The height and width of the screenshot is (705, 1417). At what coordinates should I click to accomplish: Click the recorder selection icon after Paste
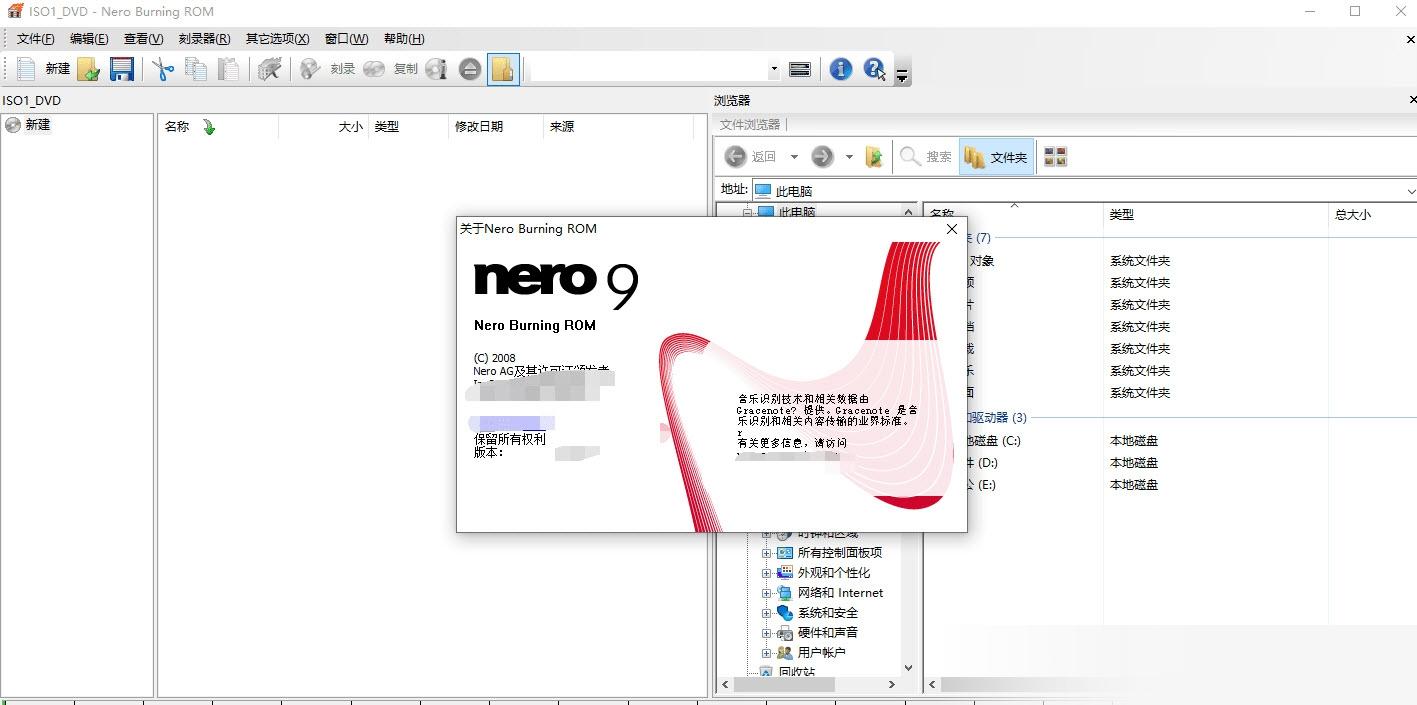pyautogui.click(x=269, y=69)
